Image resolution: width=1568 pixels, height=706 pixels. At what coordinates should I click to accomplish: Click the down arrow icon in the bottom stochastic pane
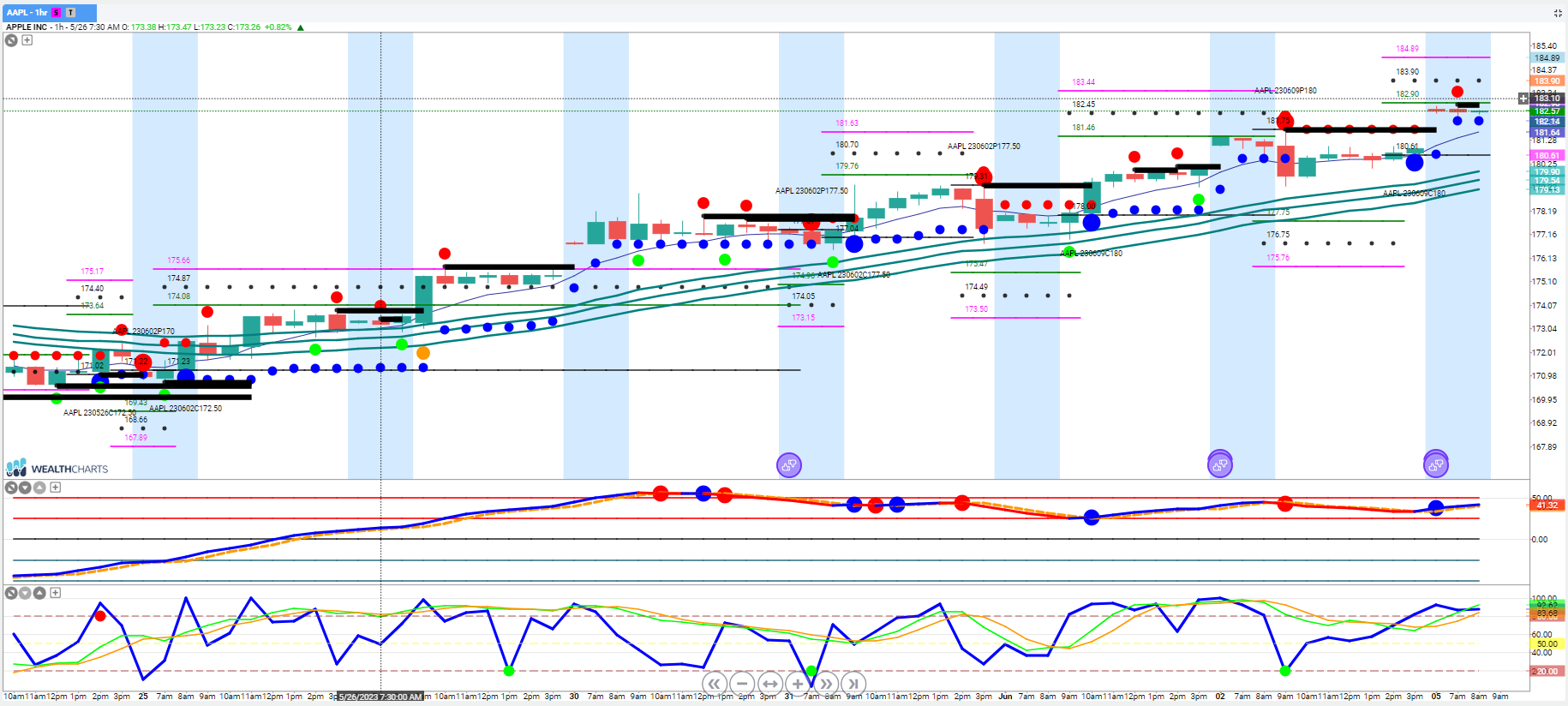[25, 593]
